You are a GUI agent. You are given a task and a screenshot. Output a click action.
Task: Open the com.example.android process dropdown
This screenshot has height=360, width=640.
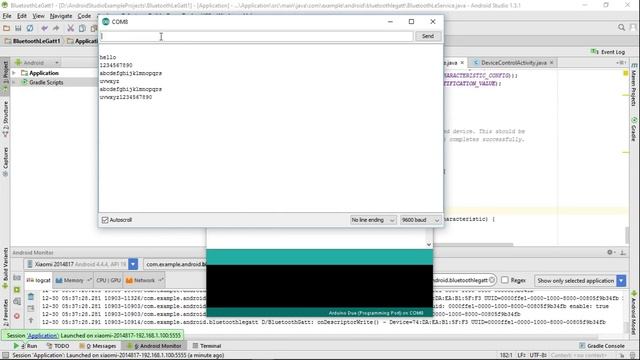coord(175,264)
